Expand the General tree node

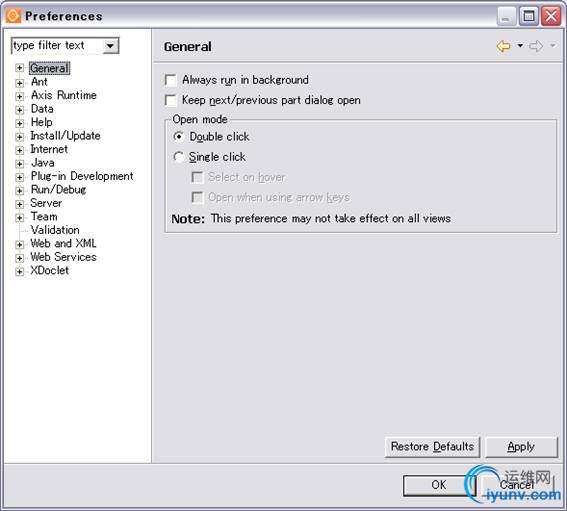[x=20, y=68]
